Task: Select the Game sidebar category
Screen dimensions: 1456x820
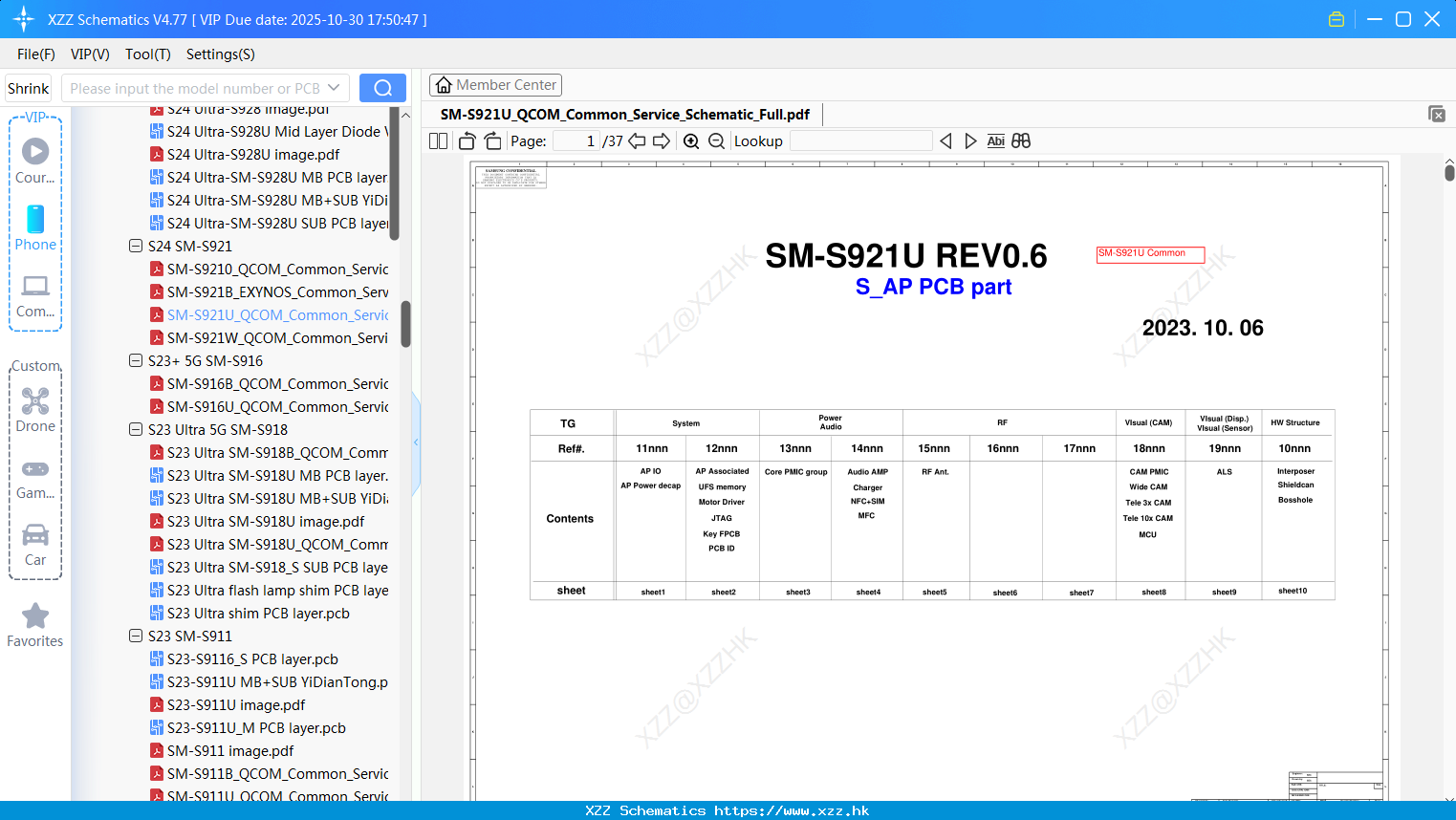Action: click(35, 479)
